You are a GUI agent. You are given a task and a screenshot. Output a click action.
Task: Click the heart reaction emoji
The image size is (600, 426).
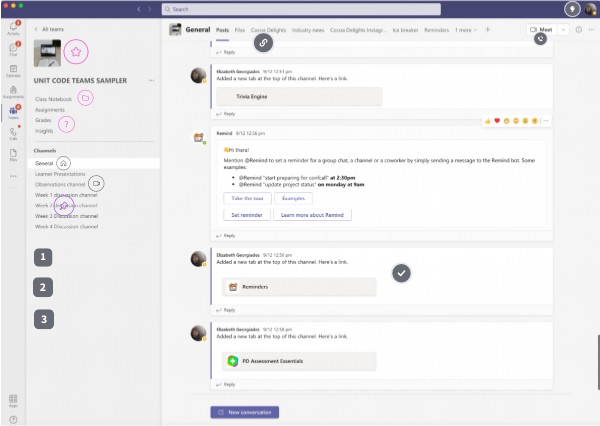point(498,121)
